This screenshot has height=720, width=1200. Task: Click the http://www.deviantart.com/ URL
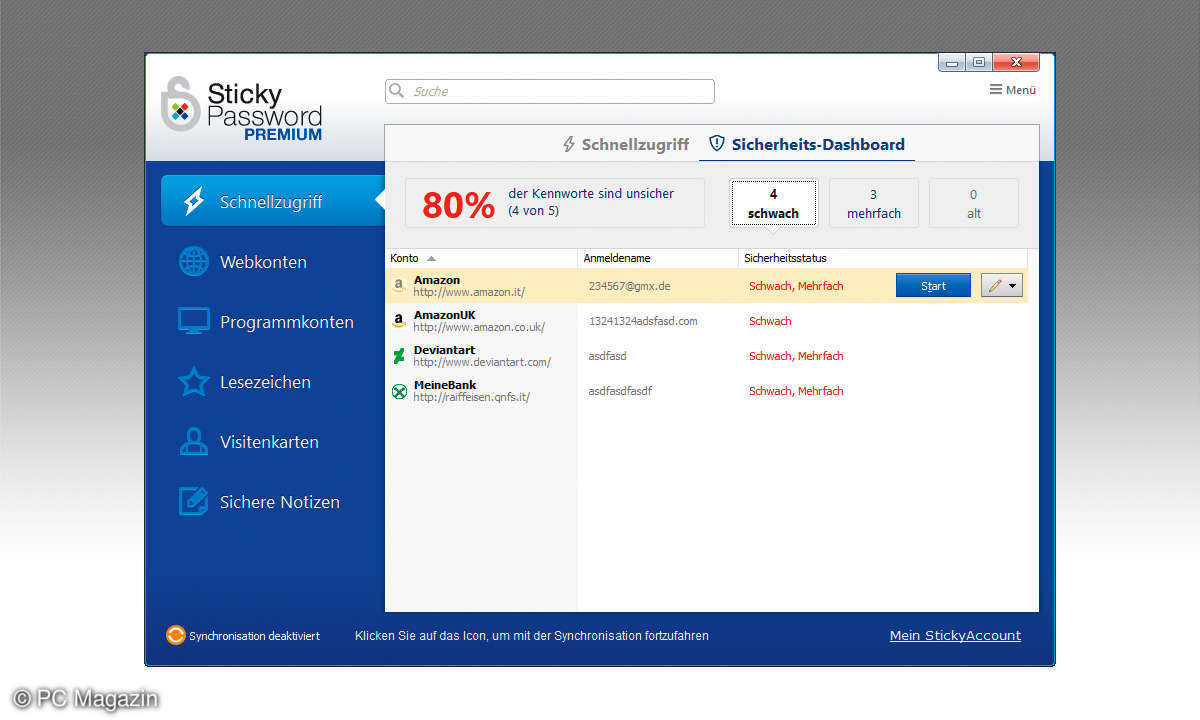tap(482, 362)
